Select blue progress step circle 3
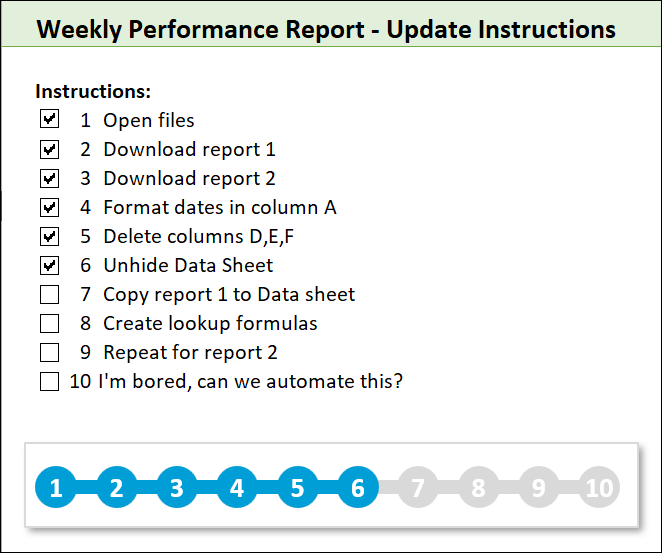 pos(177,488)
